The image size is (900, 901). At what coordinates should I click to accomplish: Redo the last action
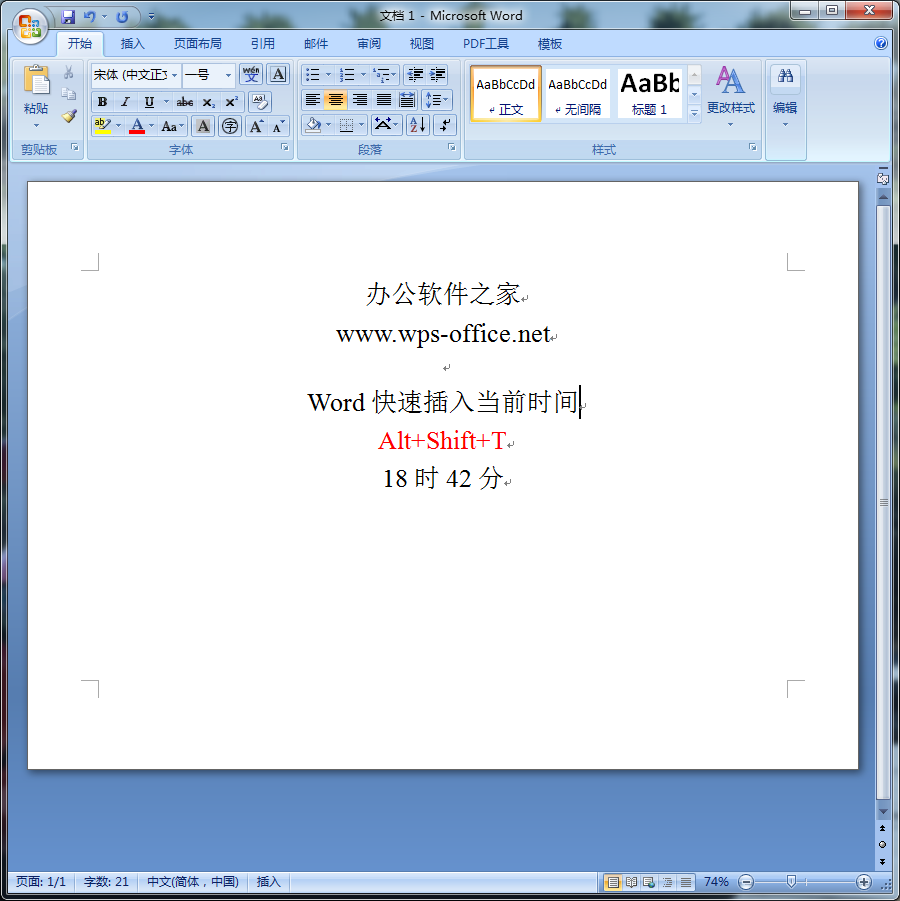point(122,17)
